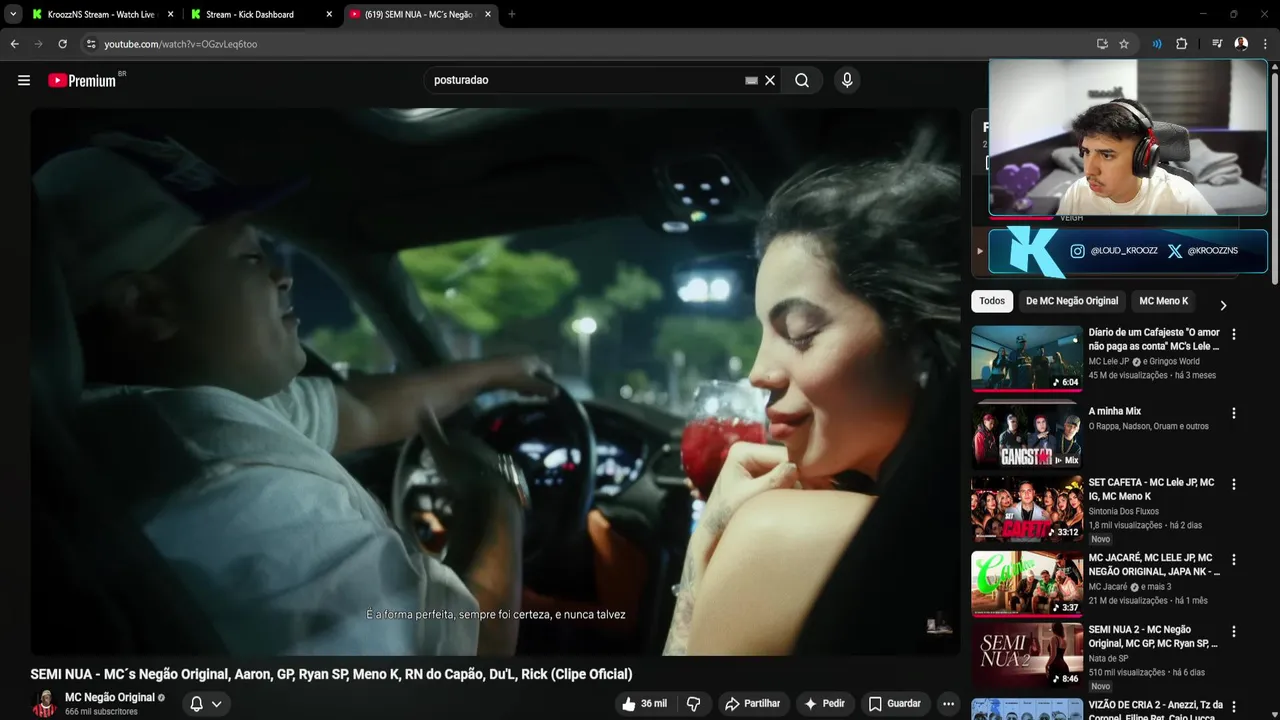Open options for MC JACARÉ video
This screenshot has width=1280, height=720.
click(1234, 560)
